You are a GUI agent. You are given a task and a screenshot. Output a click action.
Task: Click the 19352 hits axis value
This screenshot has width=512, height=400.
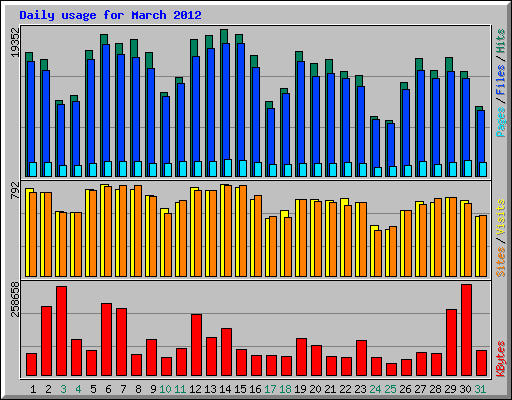(x=15, y=42)
